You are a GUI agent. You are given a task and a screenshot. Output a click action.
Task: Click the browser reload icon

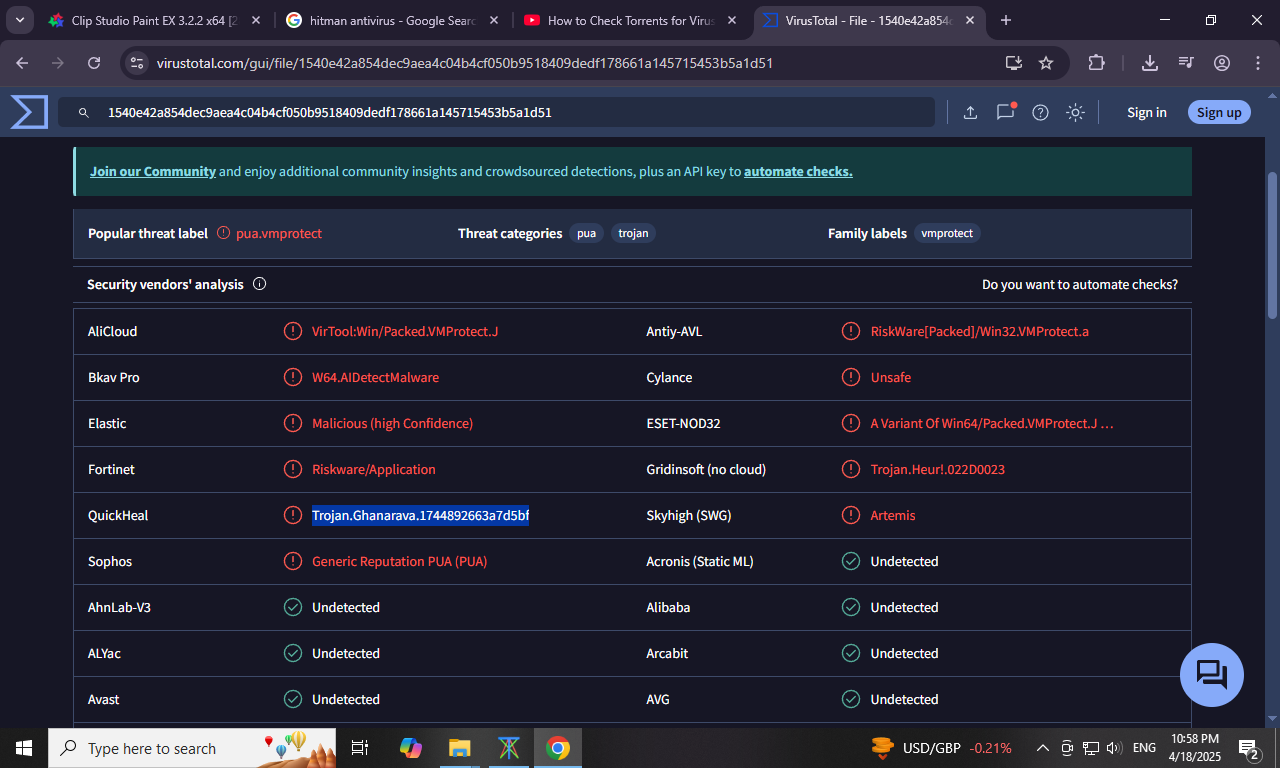94,63
